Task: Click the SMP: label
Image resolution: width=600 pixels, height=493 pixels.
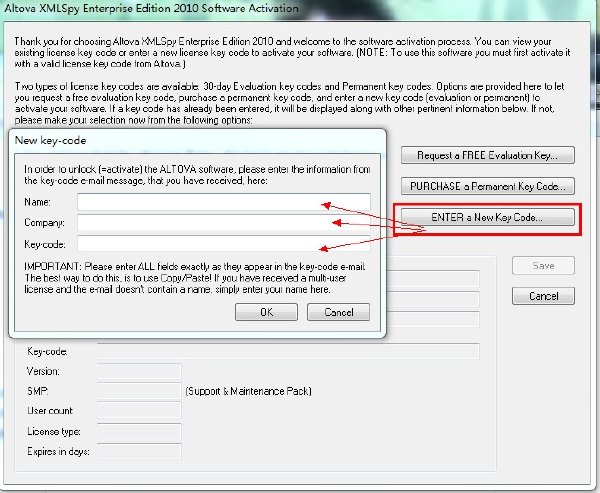Action: [38, 391]
